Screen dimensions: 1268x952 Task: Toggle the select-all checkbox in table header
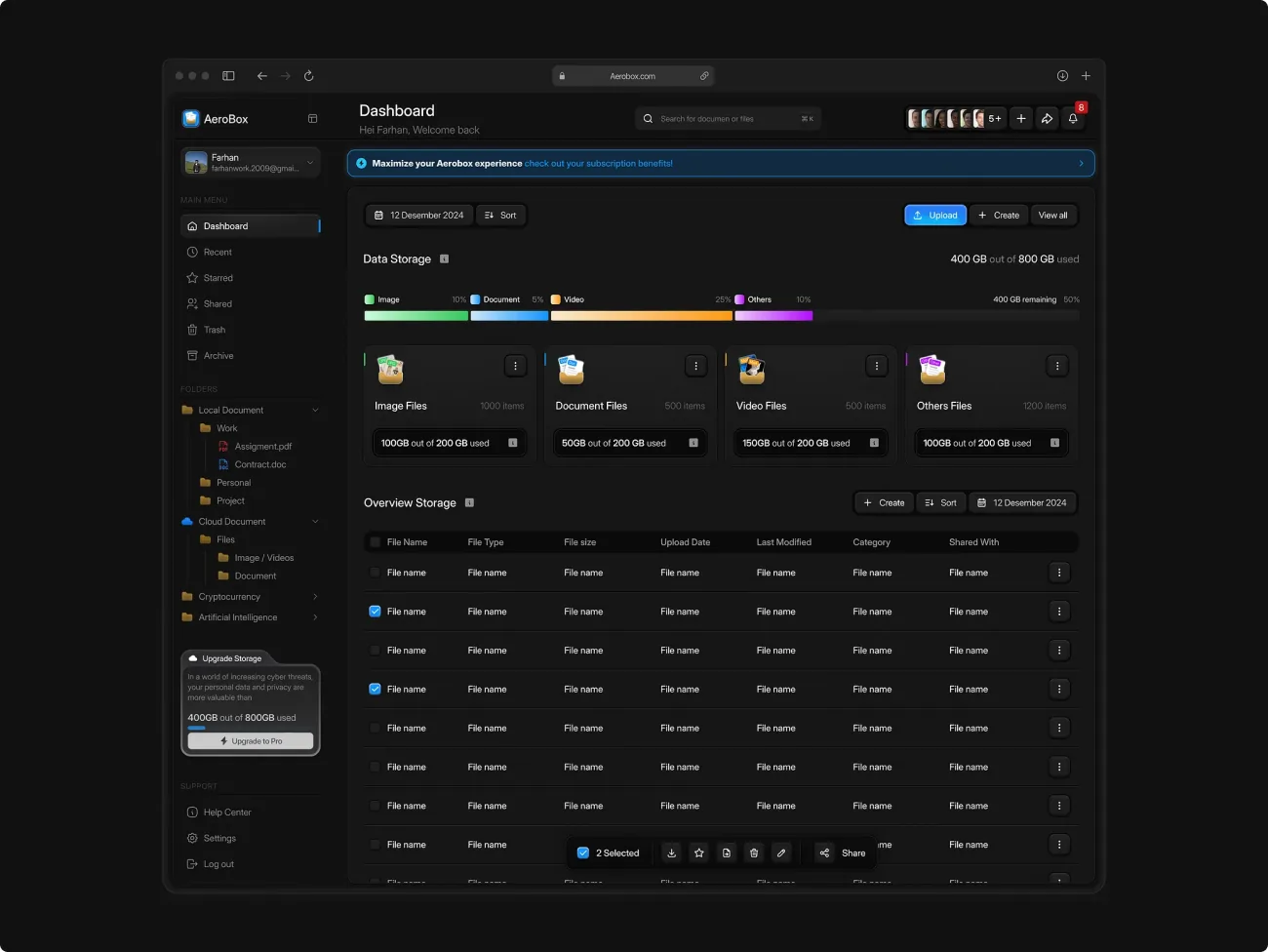pyautogui.click(x=375, y=542)
